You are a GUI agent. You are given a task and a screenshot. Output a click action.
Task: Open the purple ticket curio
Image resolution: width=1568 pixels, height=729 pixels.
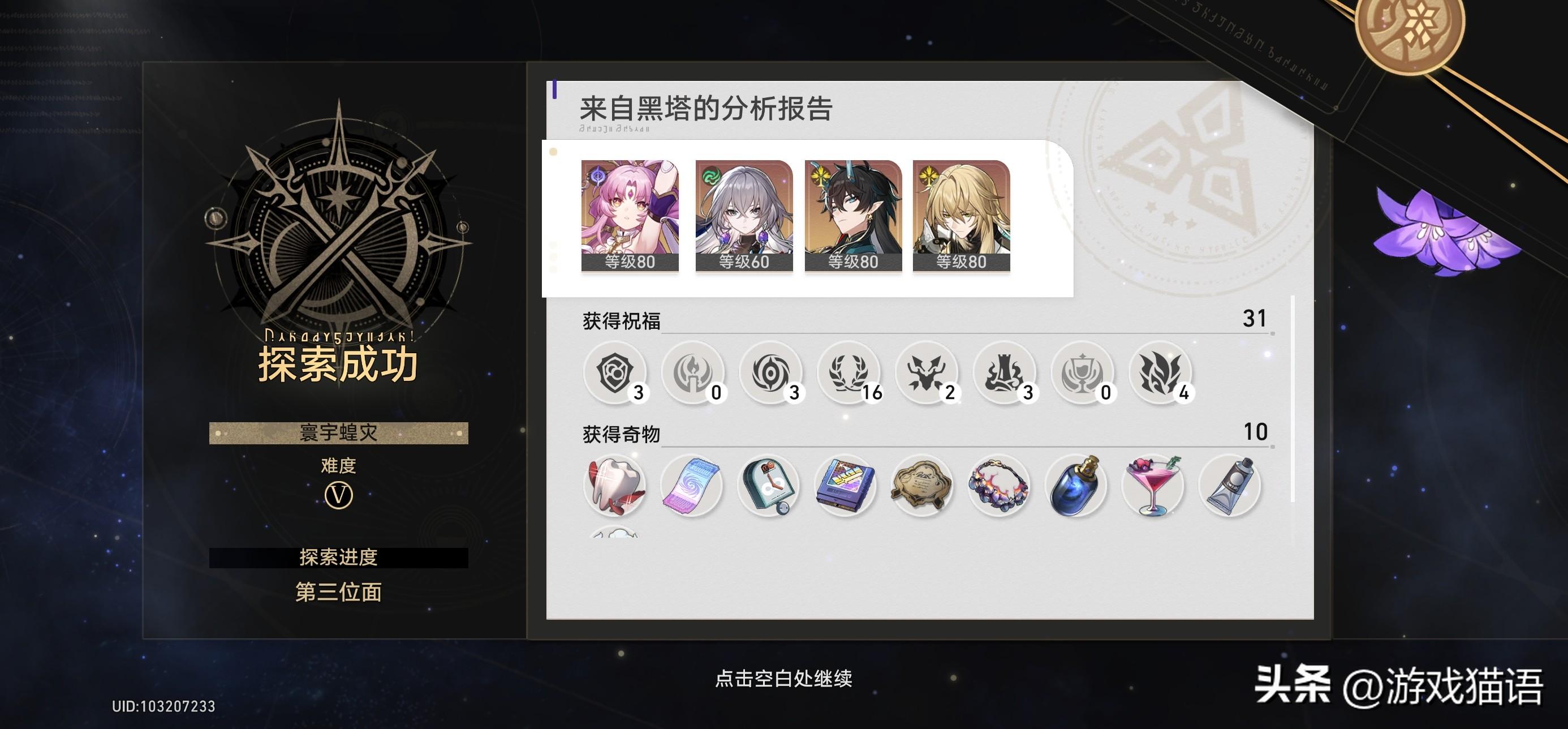click(691, 486)
